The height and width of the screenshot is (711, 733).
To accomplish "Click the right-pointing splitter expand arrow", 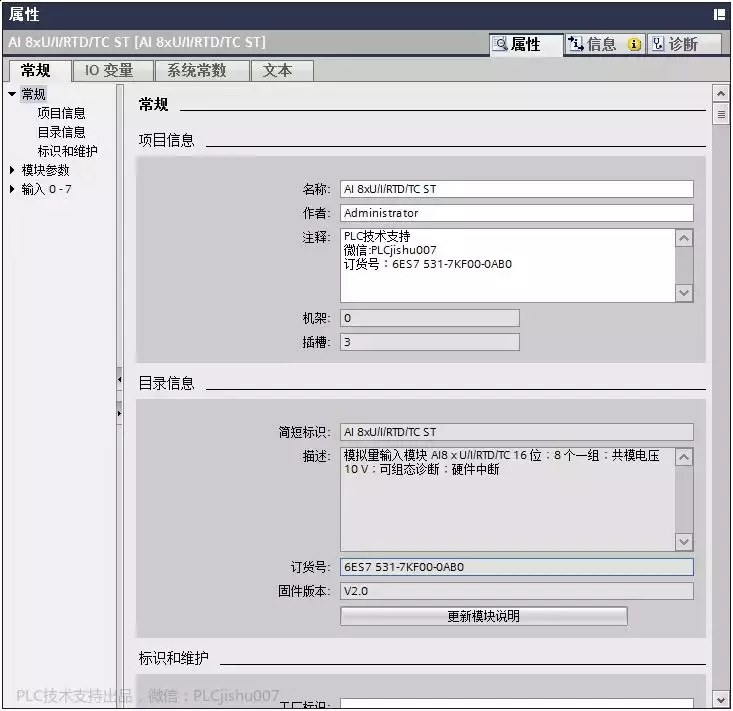I will tap(119, 411).
